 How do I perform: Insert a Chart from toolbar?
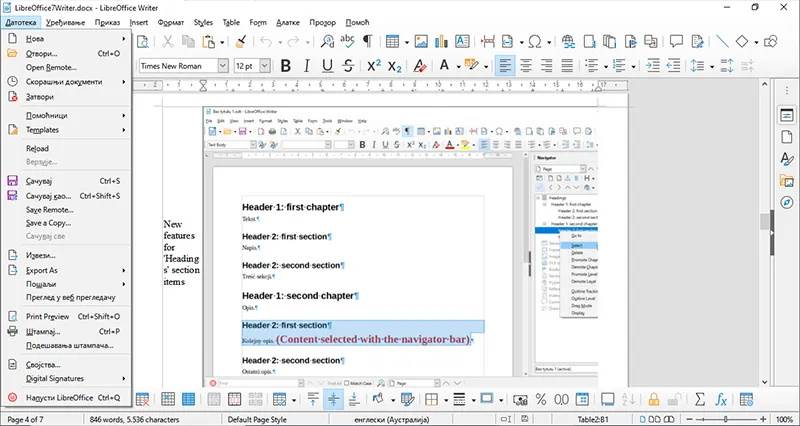tap(441, 41)
